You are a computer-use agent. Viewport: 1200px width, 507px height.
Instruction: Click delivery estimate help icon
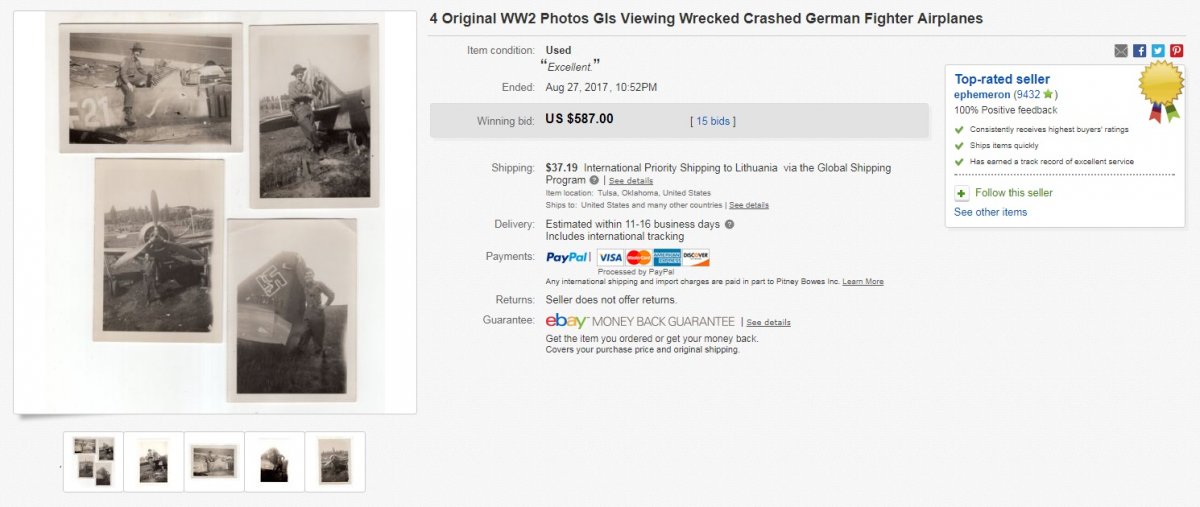pos(729,224)
